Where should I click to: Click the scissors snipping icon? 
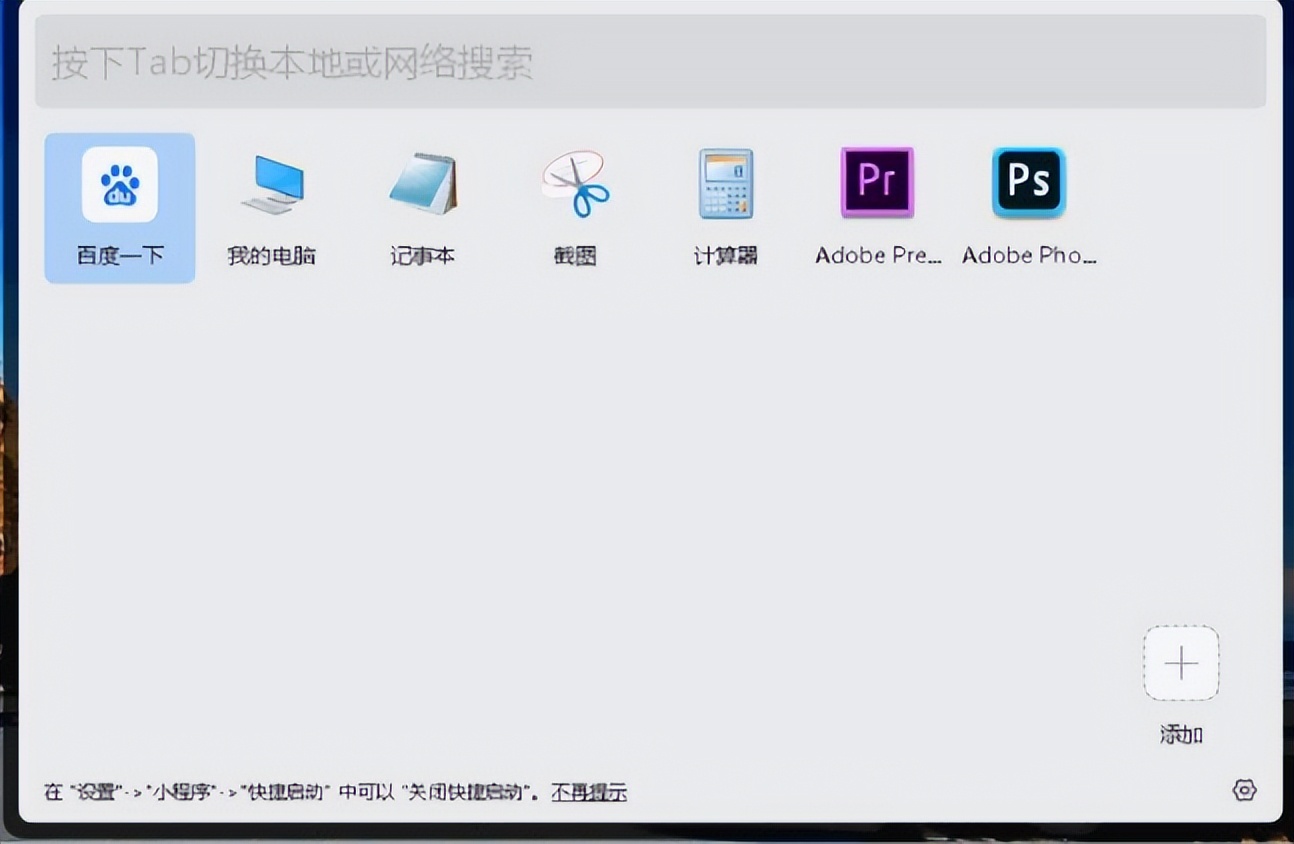pyautogui.click(x=573, y=185)
